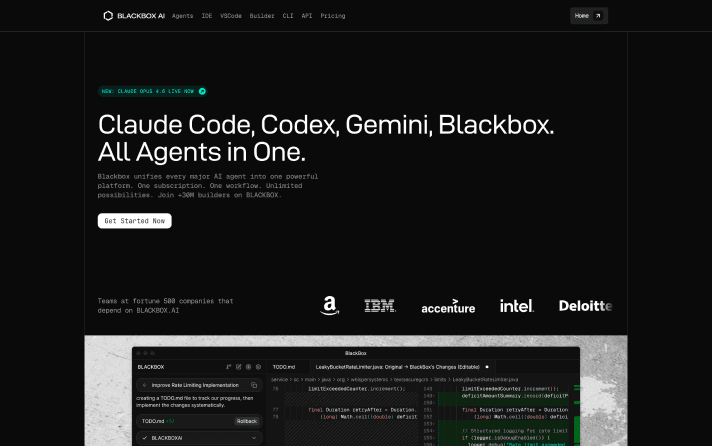Click the Get Started Now button
The image size is (712, 446).
click(x=134, y=221)
